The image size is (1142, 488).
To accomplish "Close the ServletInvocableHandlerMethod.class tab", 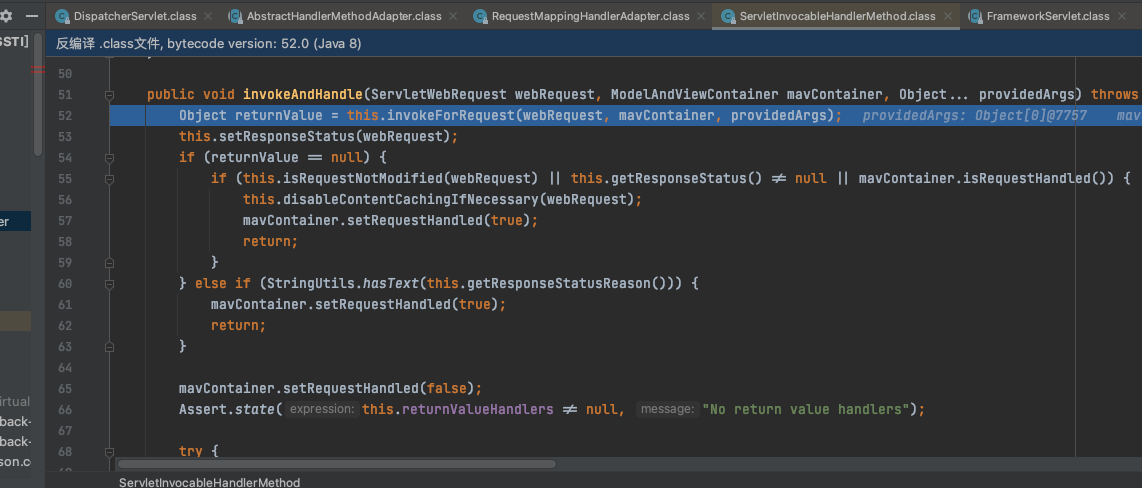I will coord(947,16).
